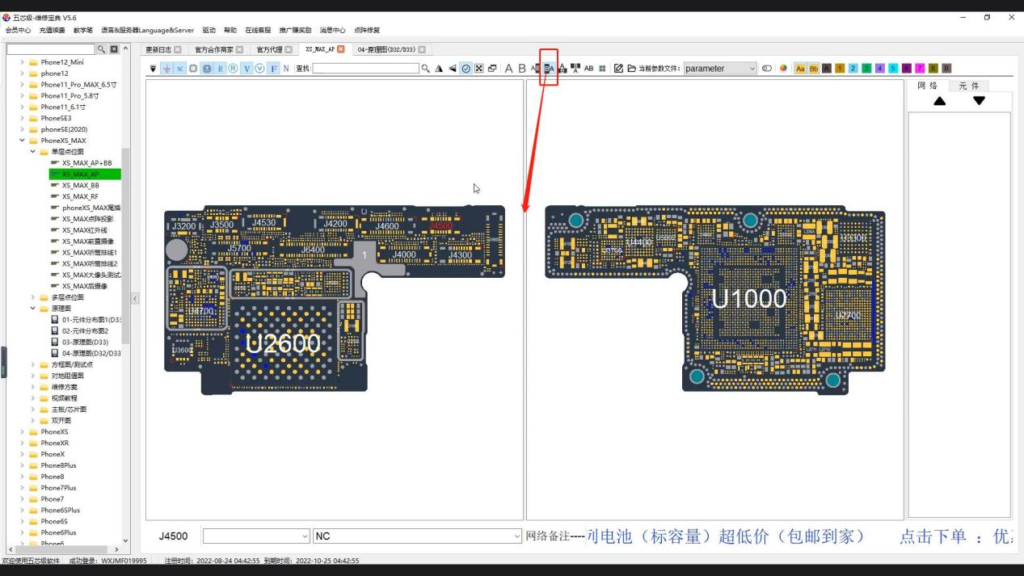Click the sidebar search magnifier icon
The width and height of the screenshot is (1024, 576).
(101, 49)
